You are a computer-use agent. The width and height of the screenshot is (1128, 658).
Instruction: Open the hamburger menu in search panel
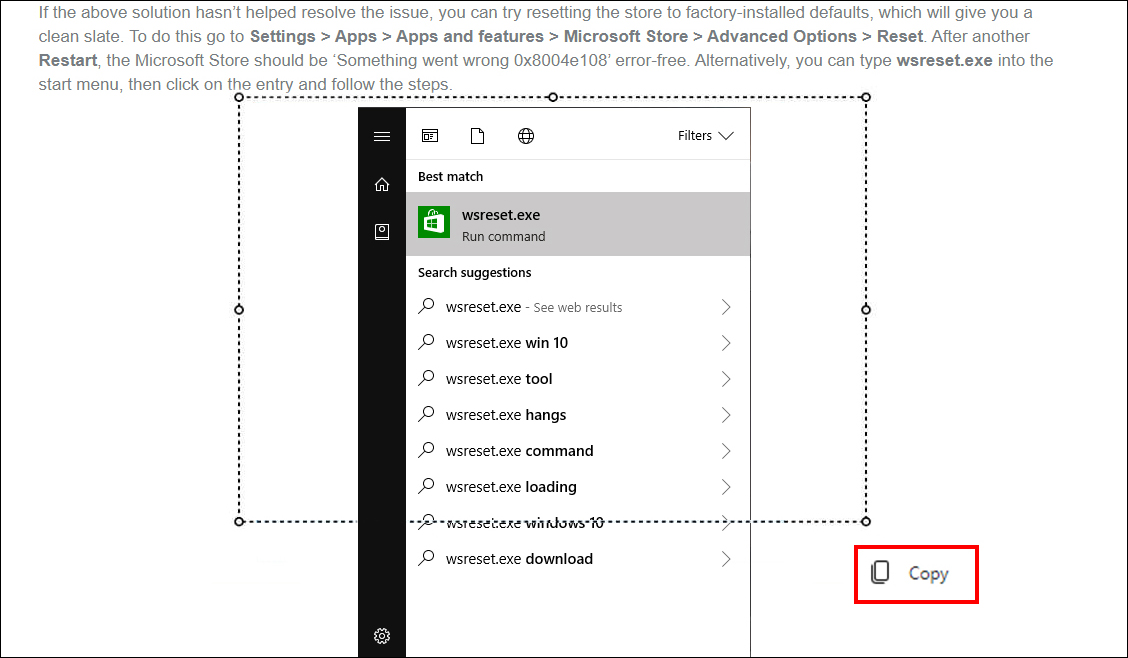point(382,136)
